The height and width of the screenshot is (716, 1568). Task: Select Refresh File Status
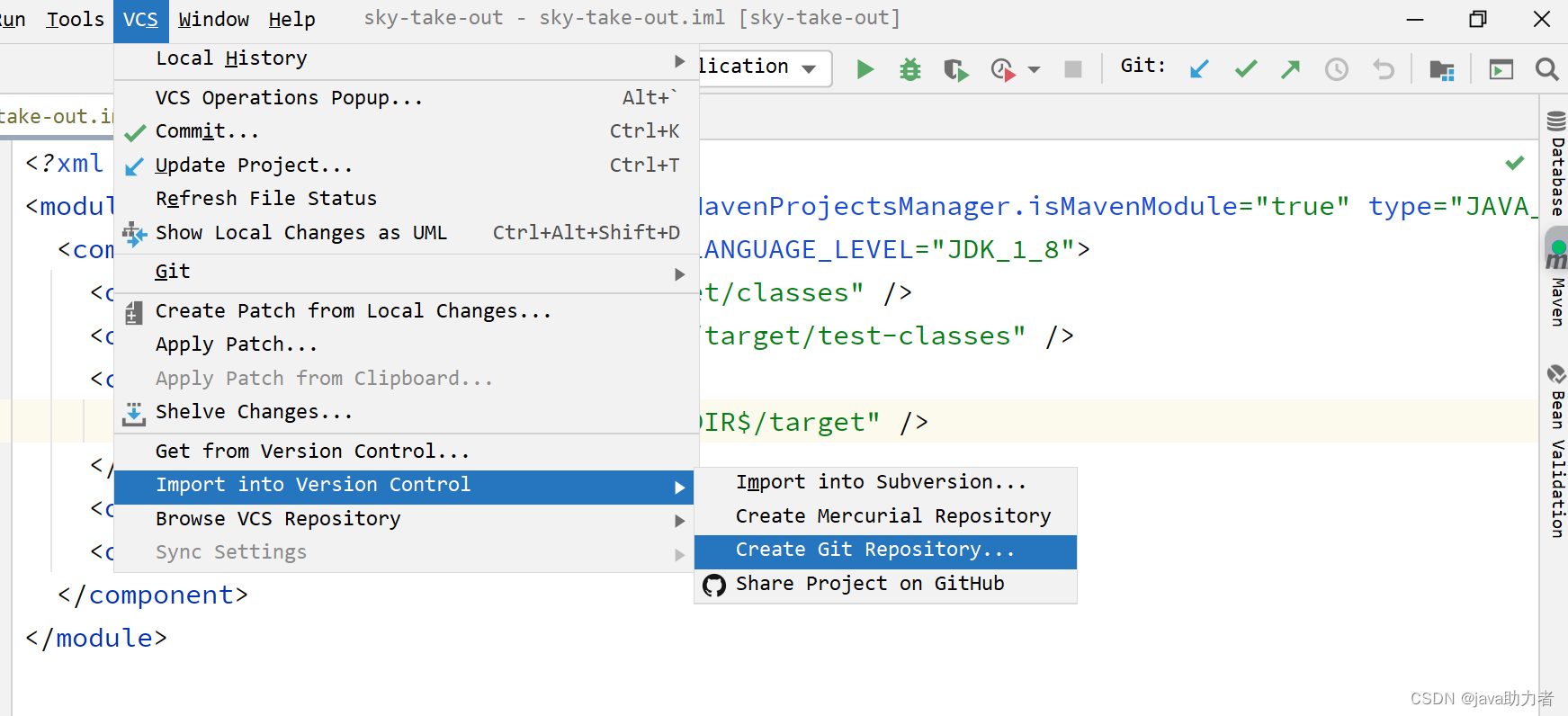point(407,199)
